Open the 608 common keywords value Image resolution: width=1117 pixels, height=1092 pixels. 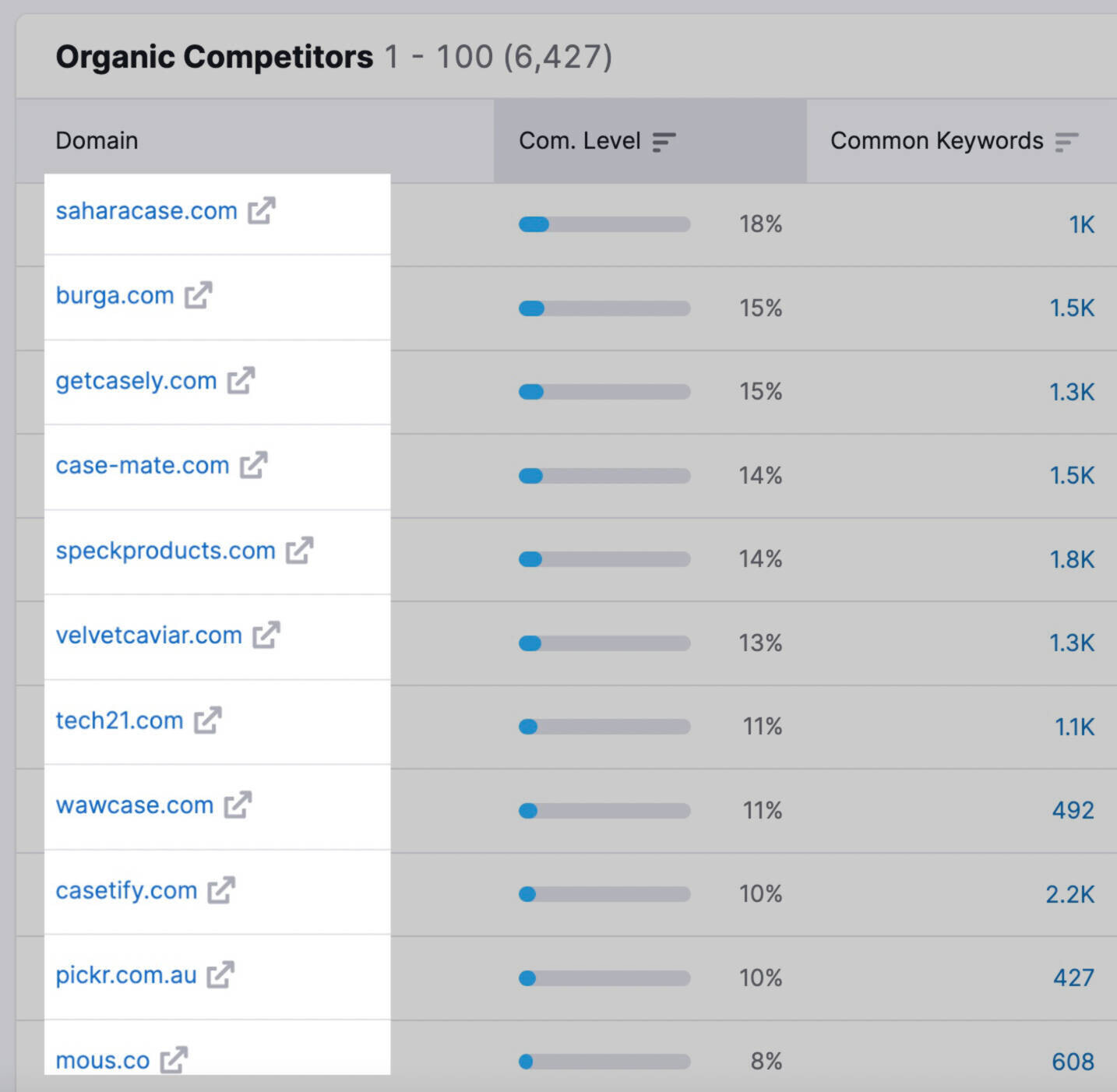click(x=1073, y=1062)
